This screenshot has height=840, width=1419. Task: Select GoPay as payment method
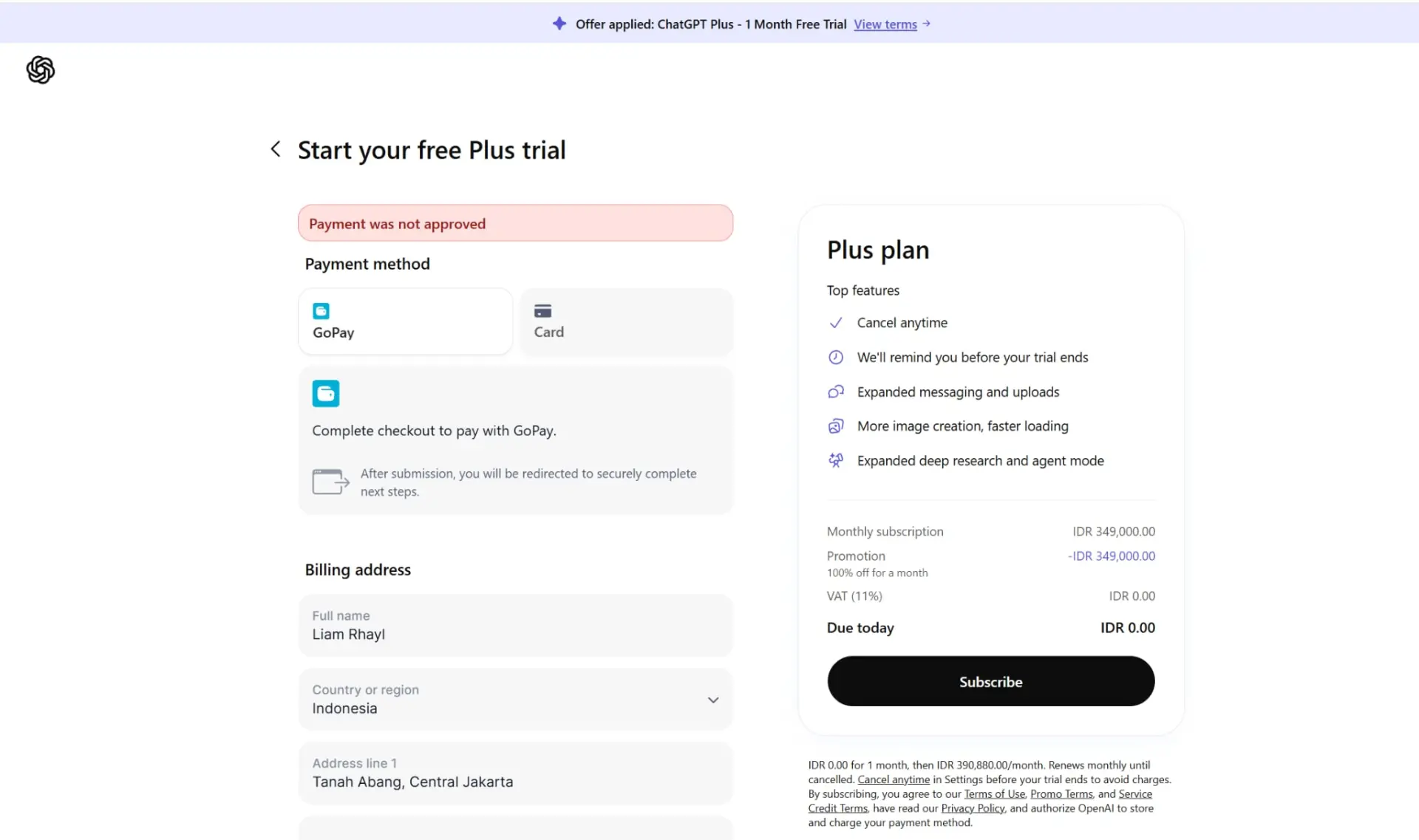(405, 321)
